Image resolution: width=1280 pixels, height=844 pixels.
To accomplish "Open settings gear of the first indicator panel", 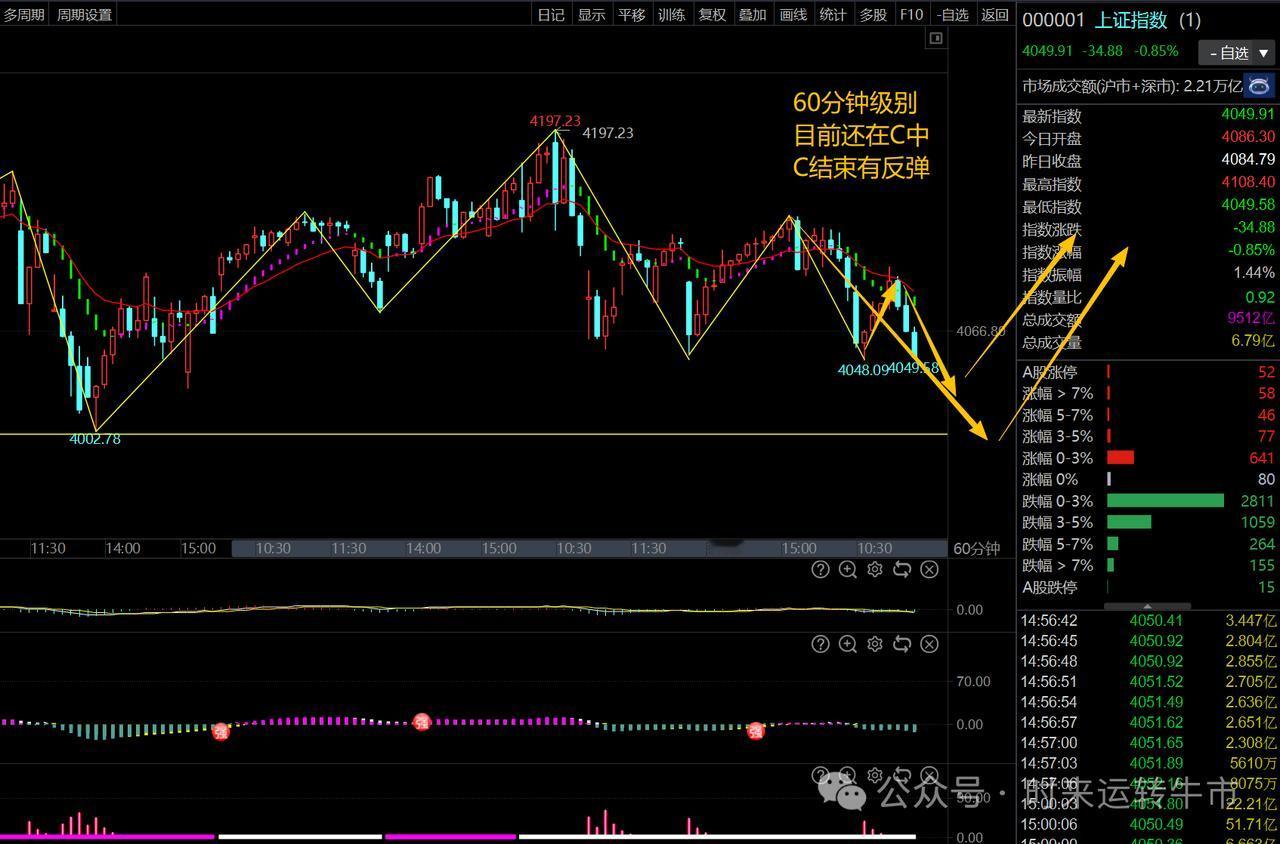I will 875,570.
